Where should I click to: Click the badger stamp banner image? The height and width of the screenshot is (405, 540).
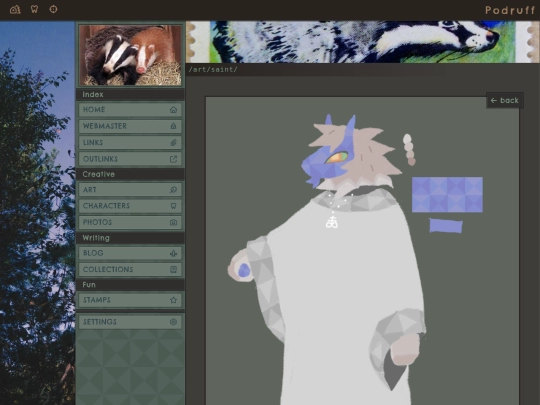pos(363,42)
